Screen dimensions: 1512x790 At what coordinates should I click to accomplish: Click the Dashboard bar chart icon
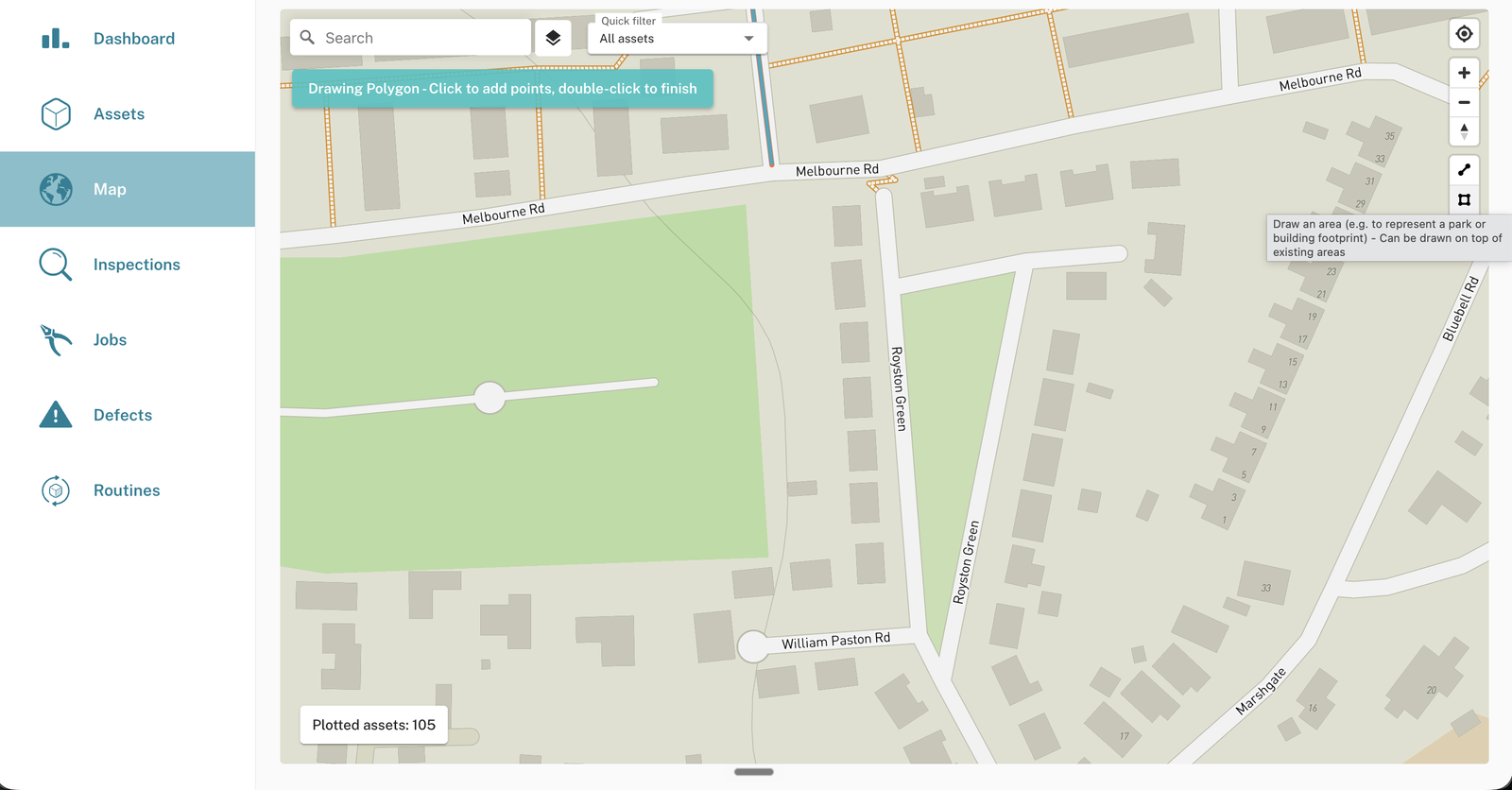[56, 39]
